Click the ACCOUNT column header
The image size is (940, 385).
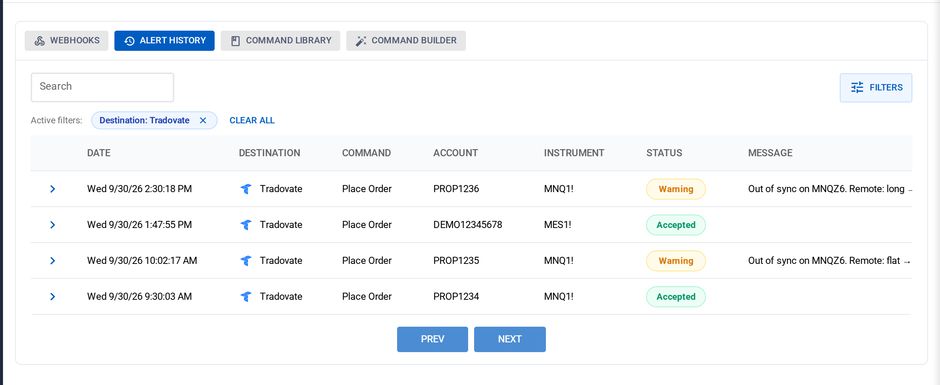click(456, 153)
